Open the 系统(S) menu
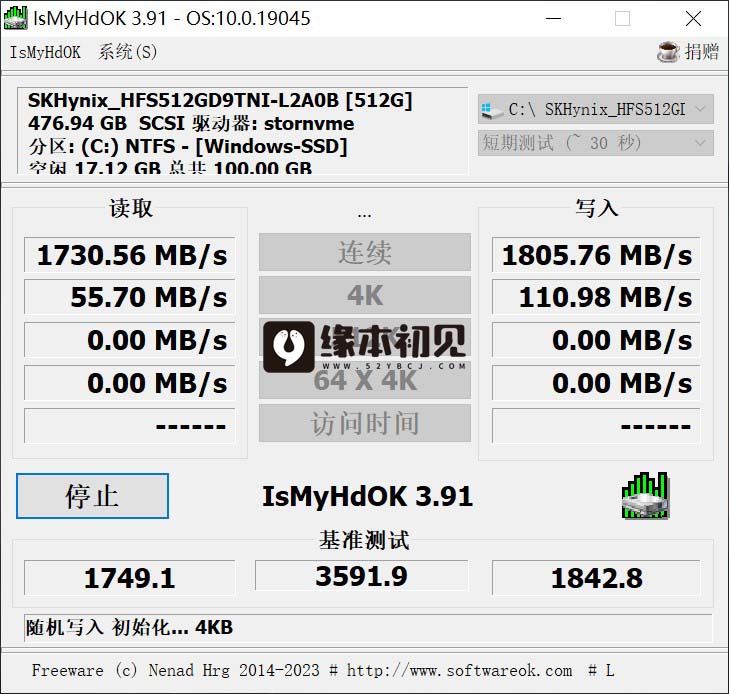 127,52
